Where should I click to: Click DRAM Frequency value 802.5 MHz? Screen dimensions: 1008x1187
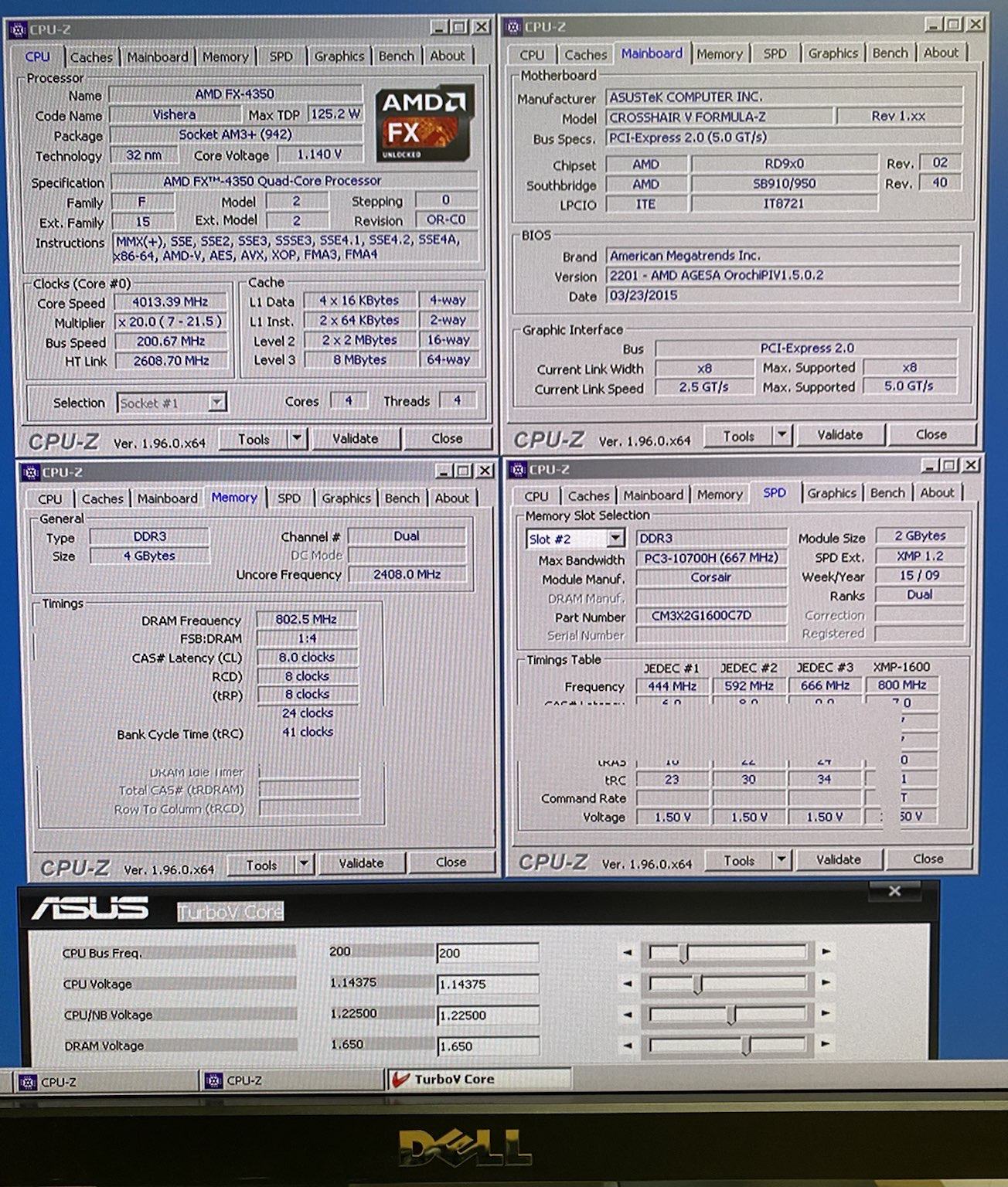(x=307, y=619)
